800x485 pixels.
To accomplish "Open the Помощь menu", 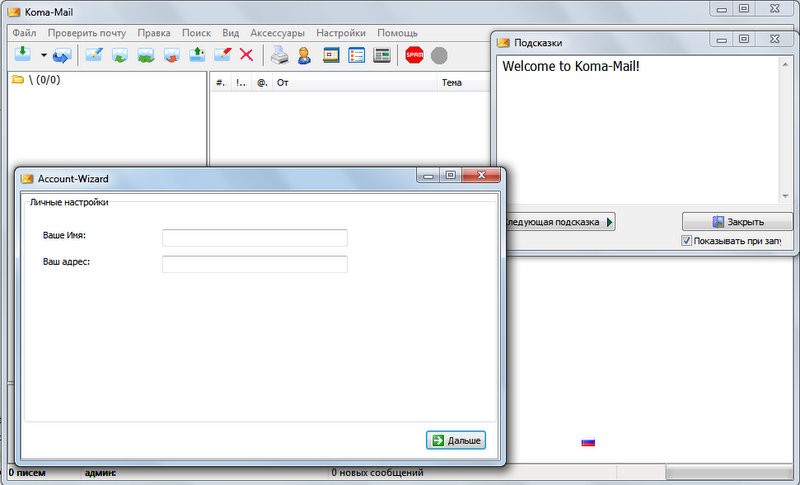I will (397, 33).
